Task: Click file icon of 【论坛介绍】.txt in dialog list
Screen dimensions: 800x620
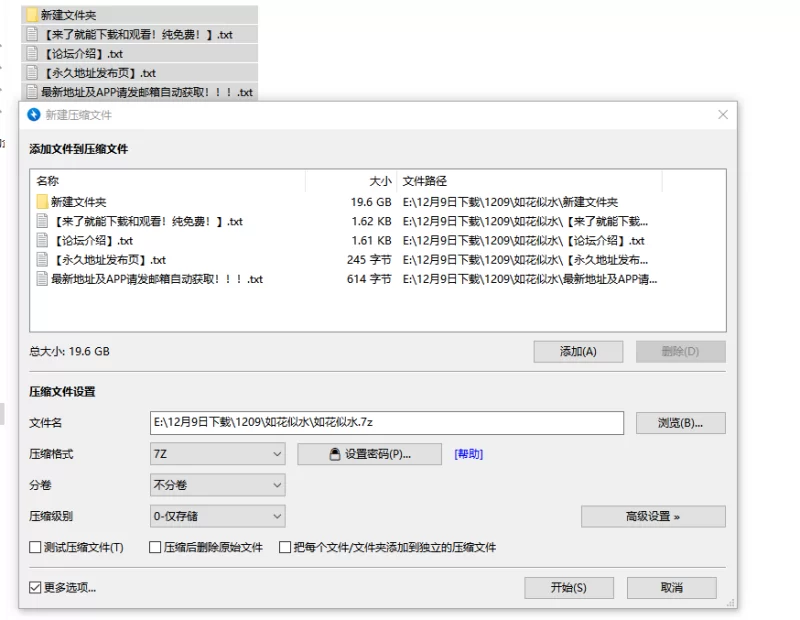Action: point(42,240)
